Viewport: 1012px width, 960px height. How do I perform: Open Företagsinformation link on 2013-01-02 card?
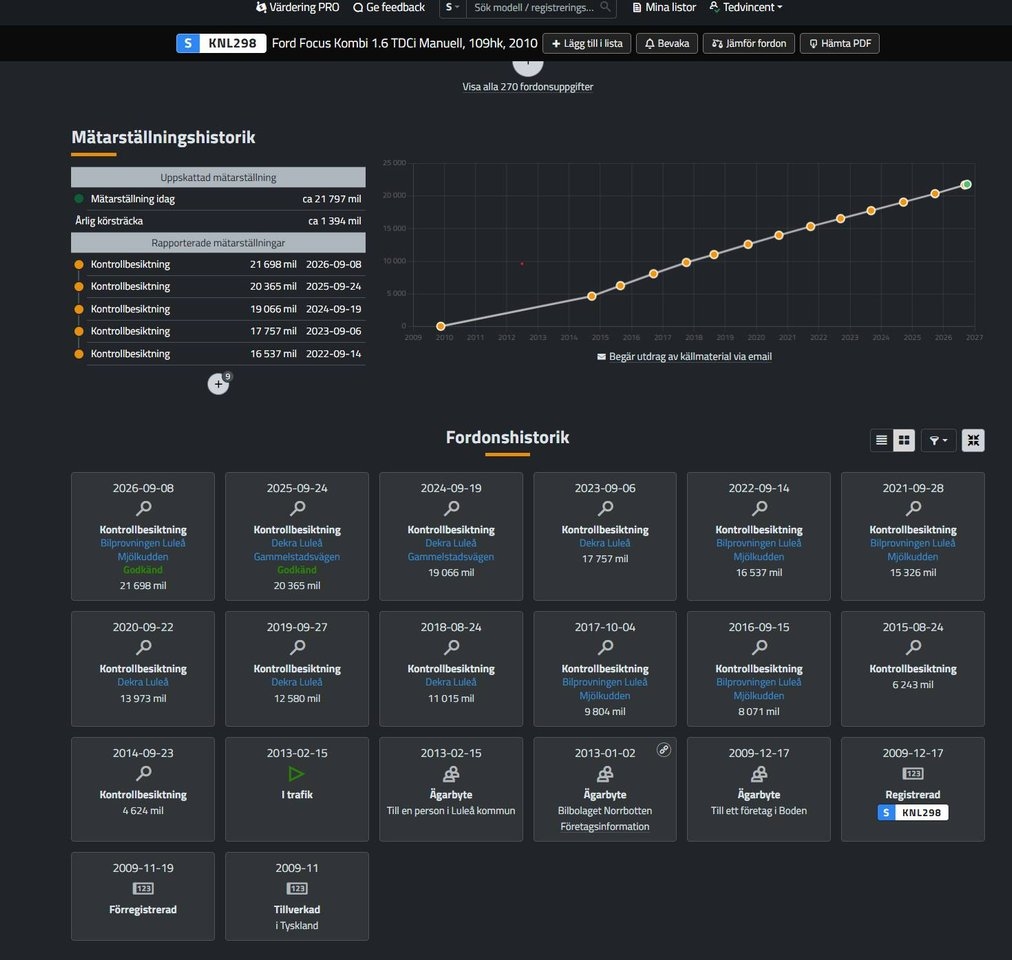[x=605, y=826]
